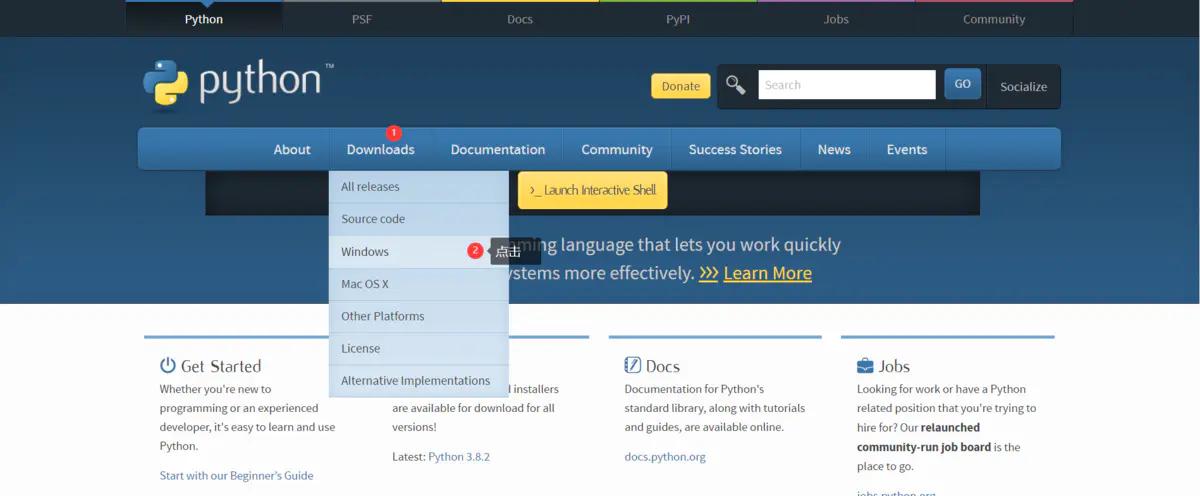The image size is (1200, 496).
Task: Open News in the navigation bar
Action: pos(834,149)
